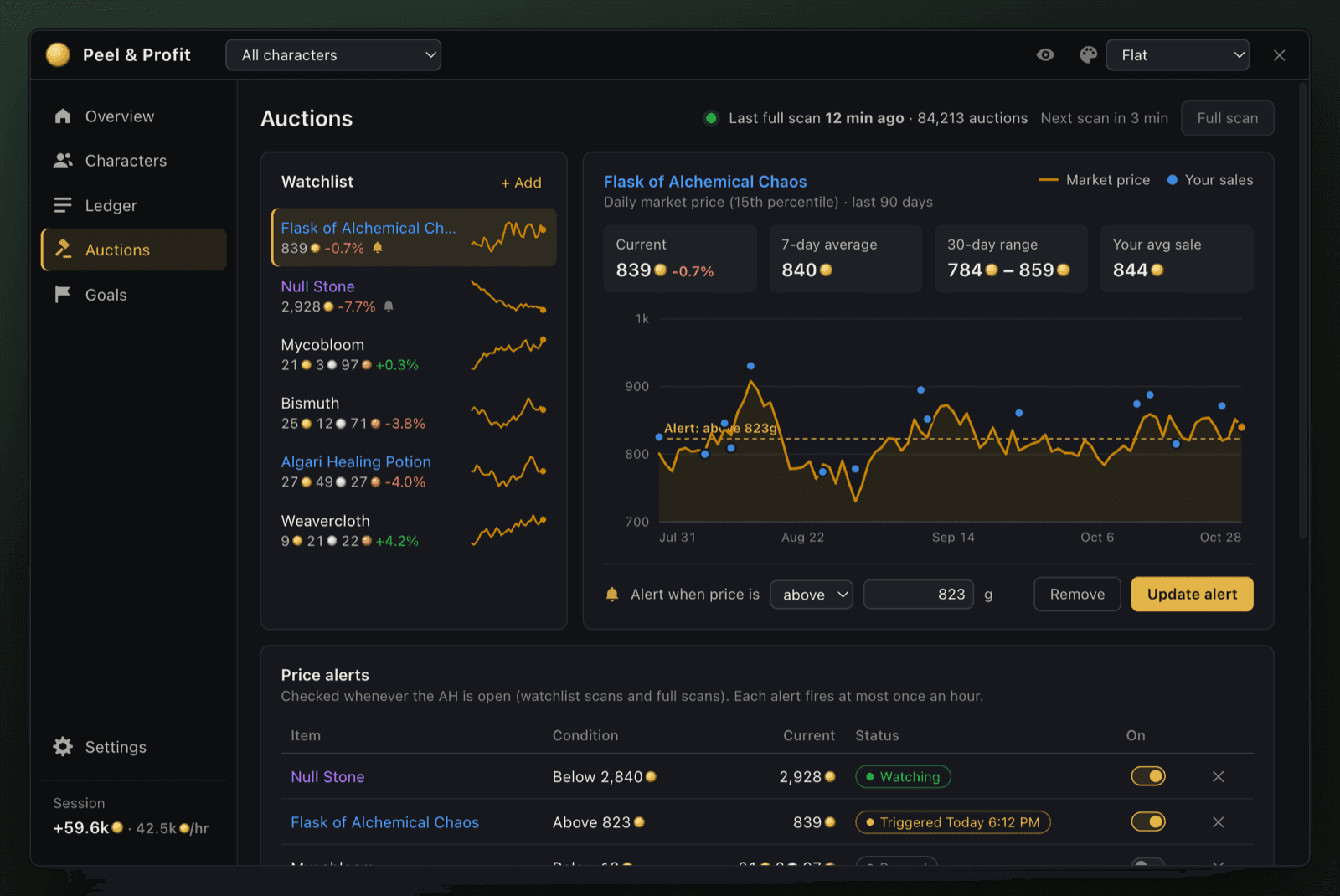Click the 30-day range stat card
The image size is (1340, 896).
(x=1011, y=258)
